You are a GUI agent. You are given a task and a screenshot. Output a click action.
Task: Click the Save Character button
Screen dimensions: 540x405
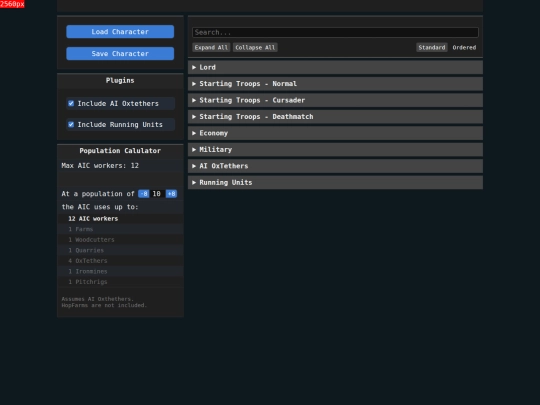coord(120,54)
